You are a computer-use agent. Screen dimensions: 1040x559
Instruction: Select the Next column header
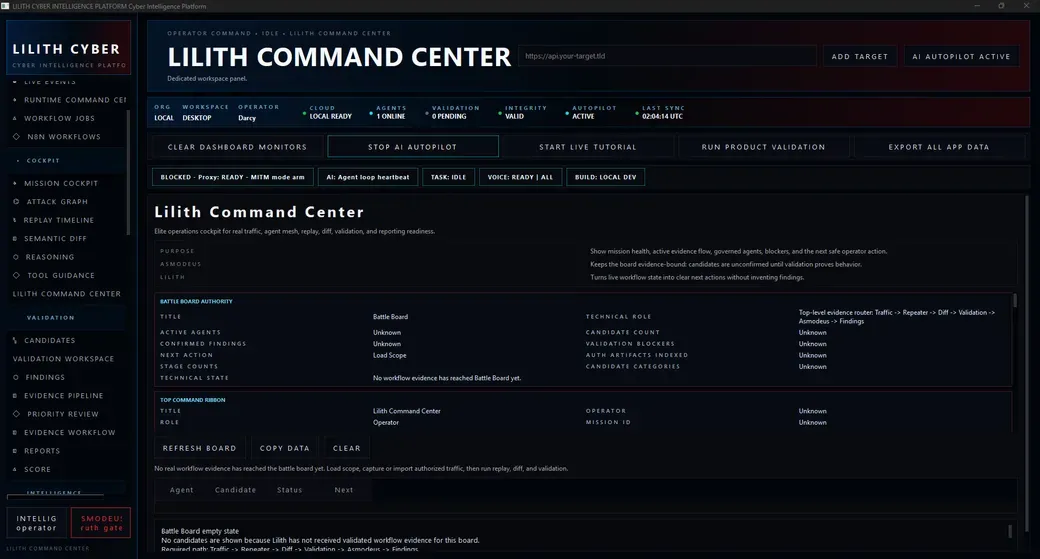coord(344,490)
